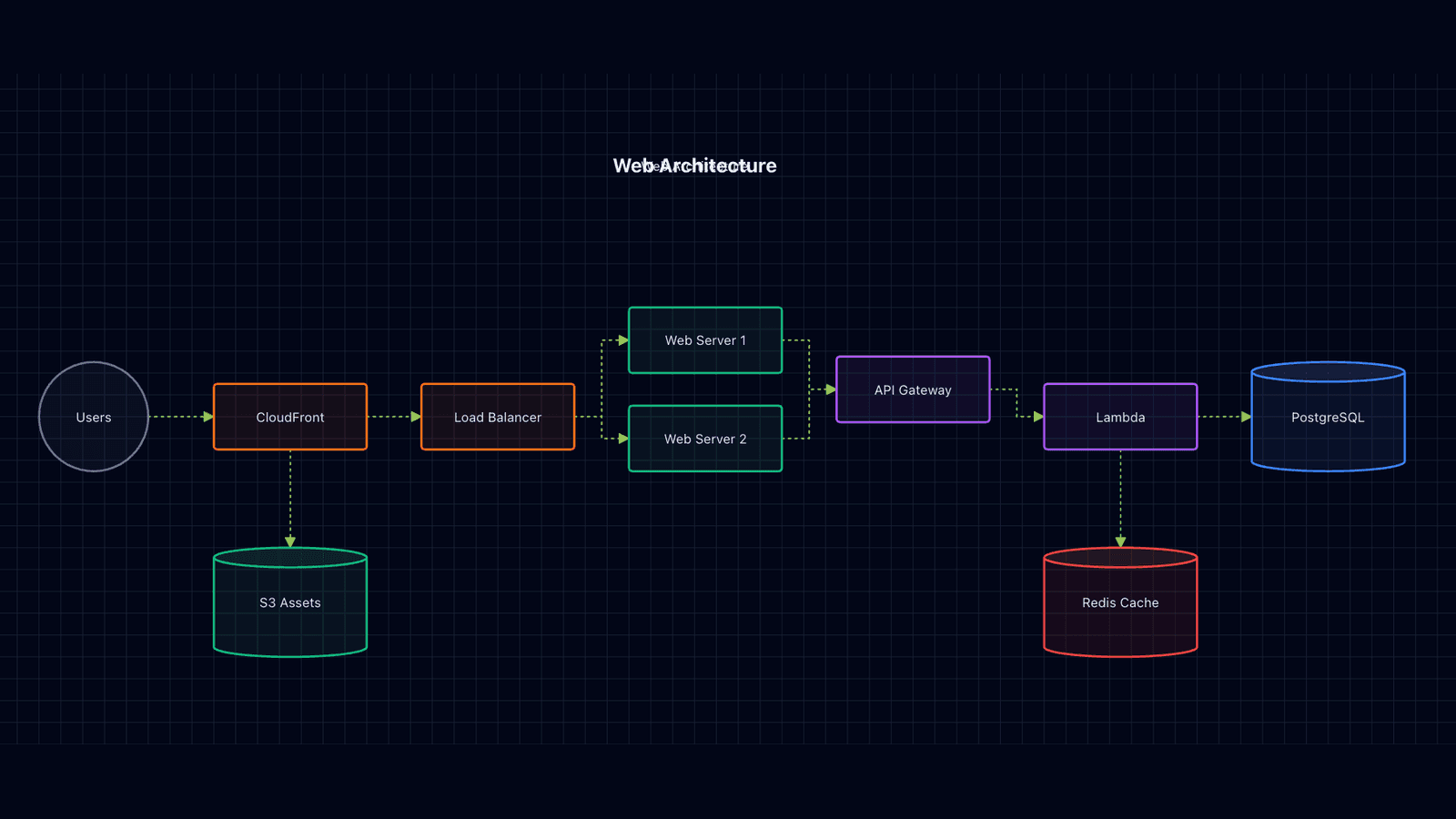Select the Web Server 1 node
This screenshot has width=1456, height=819.
pyautogui.click(x=705, y=340)
